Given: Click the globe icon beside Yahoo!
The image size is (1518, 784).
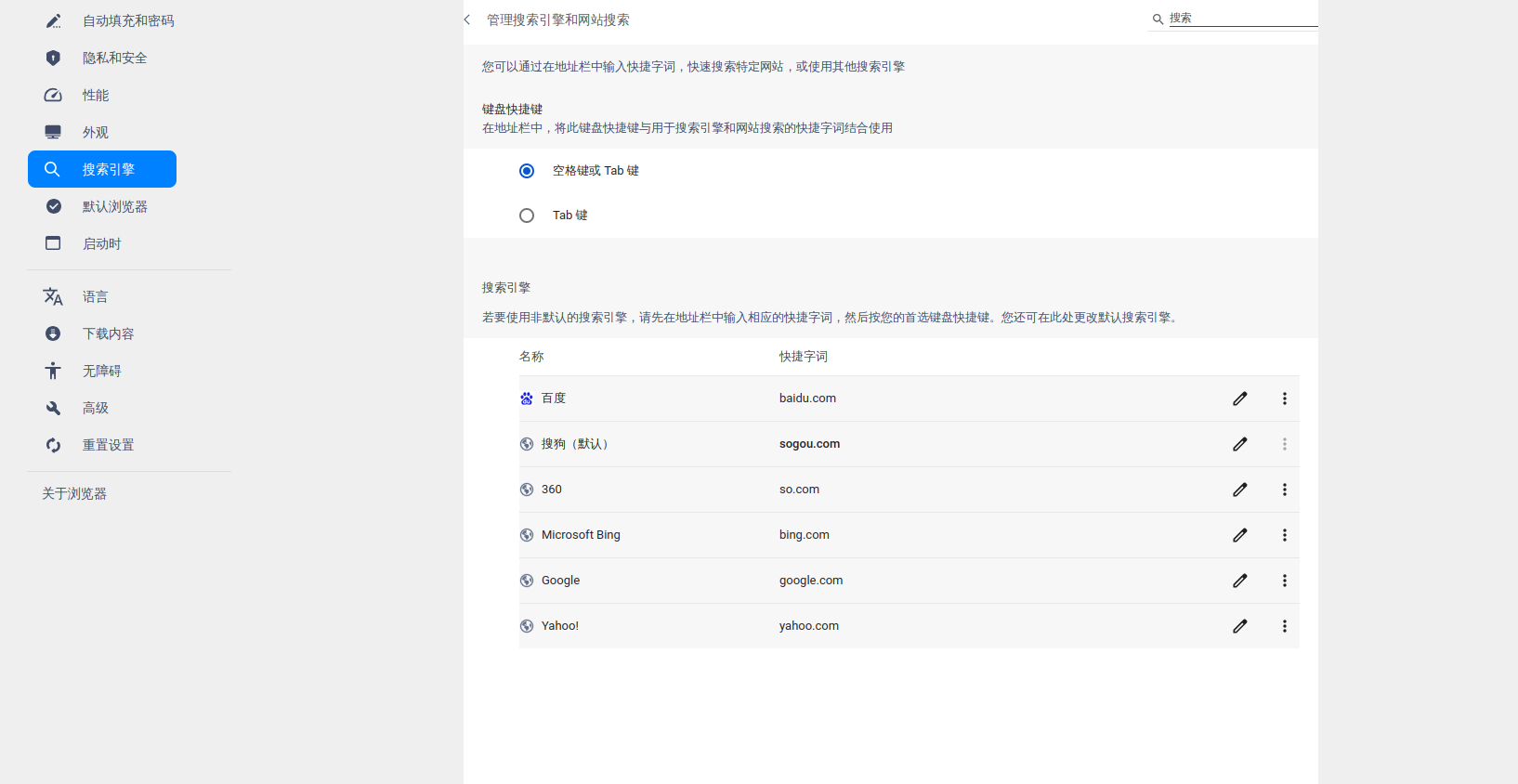Looking at the screenshot, I should [527, 626].
